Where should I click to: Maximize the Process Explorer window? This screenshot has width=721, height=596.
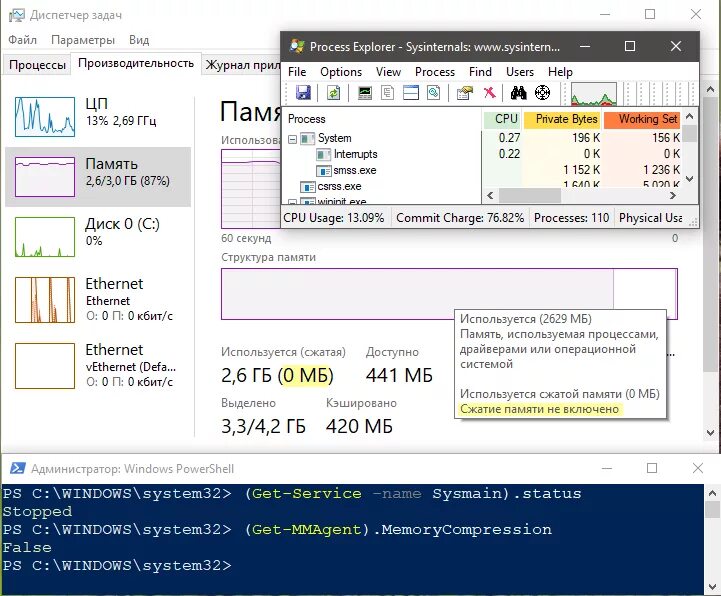point(630,46)
